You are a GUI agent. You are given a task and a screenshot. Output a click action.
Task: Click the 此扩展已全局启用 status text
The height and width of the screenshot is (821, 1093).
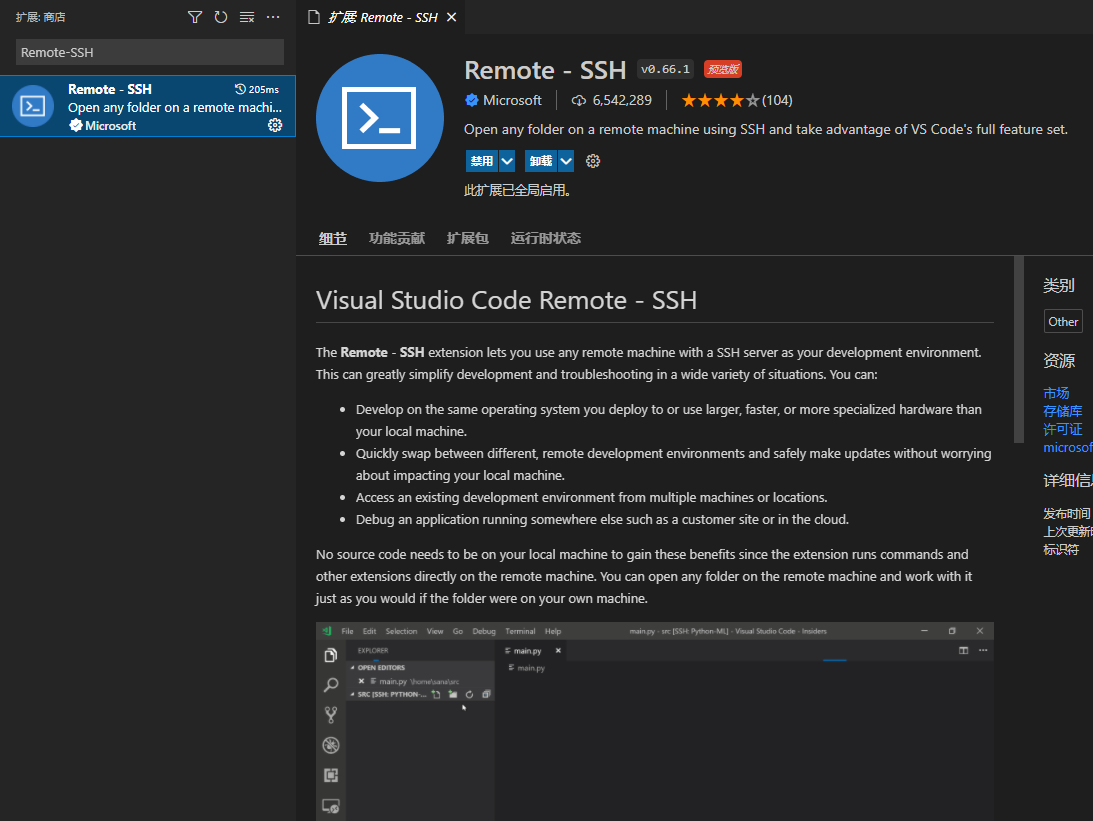517,190
